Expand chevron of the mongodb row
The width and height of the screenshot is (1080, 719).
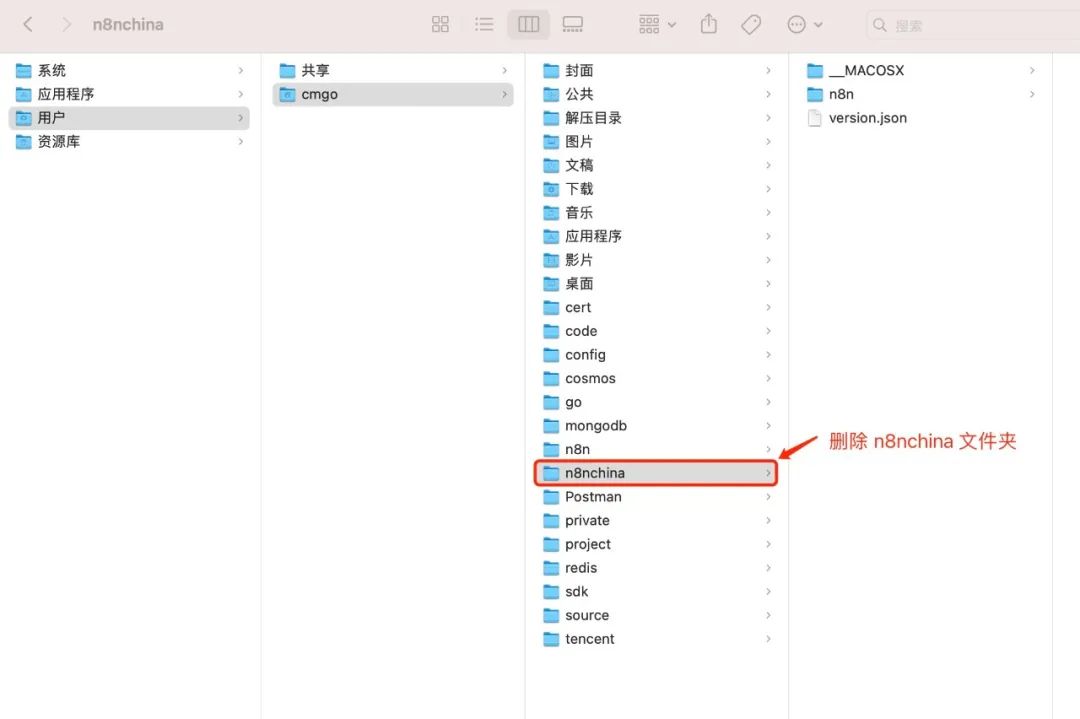(768, 426)
